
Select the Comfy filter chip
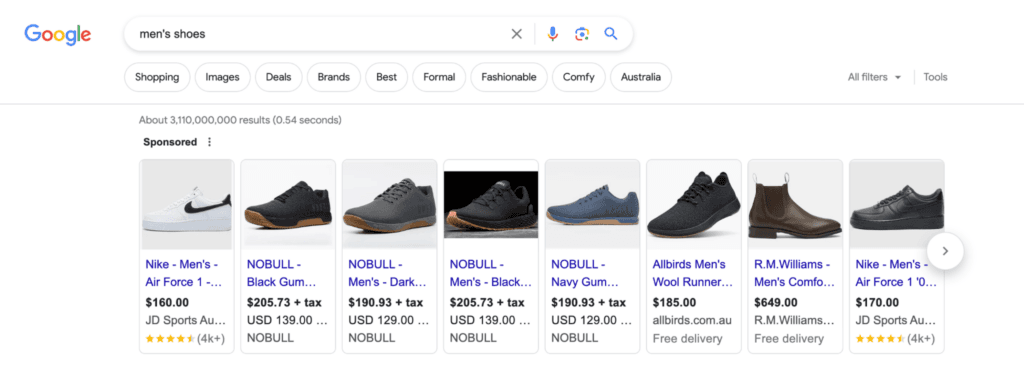coord(579,77)
